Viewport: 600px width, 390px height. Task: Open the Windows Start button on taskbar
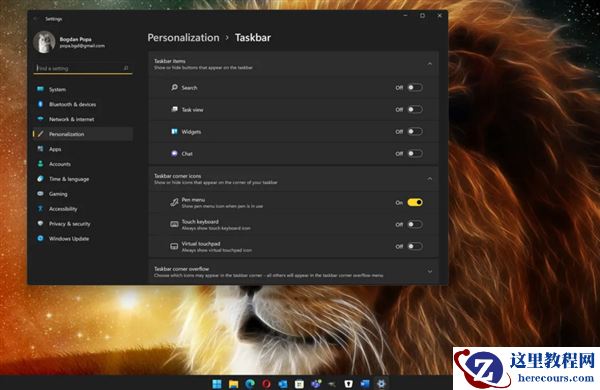[217, 383]
